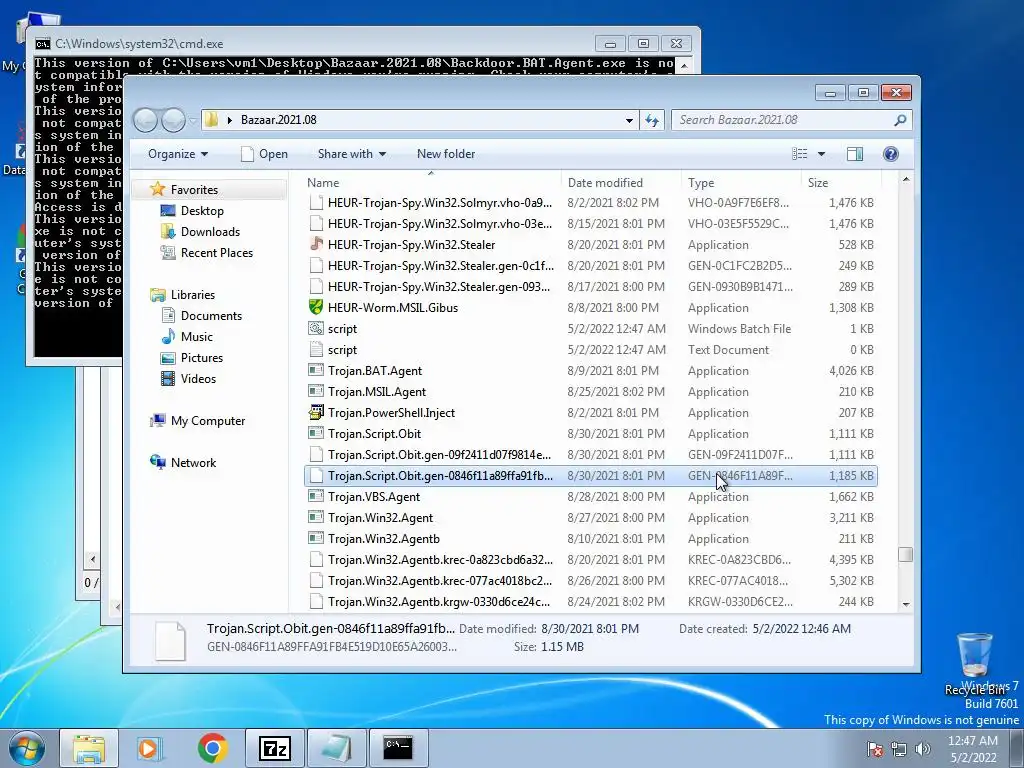Open Recycle Bin on the desktop
Viewport: 1024px width, 768px height.
pyautogui.click(x=974, y=662)
